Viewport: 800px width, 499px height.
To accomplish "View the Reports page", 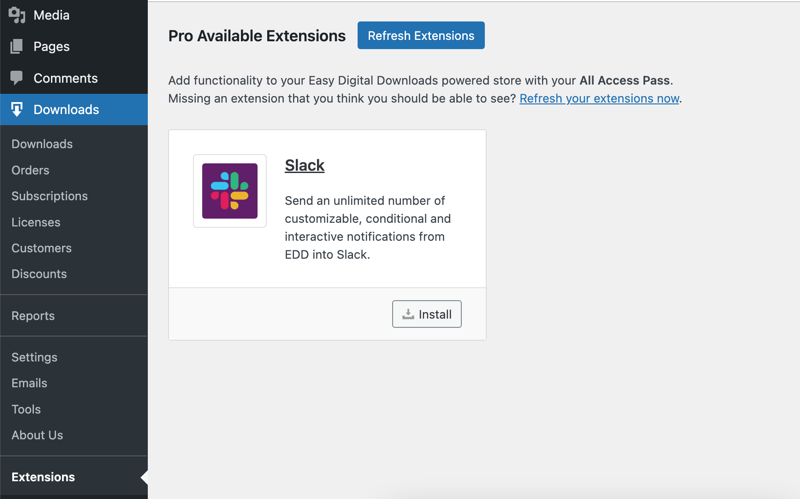I will (x=33, y=316).
